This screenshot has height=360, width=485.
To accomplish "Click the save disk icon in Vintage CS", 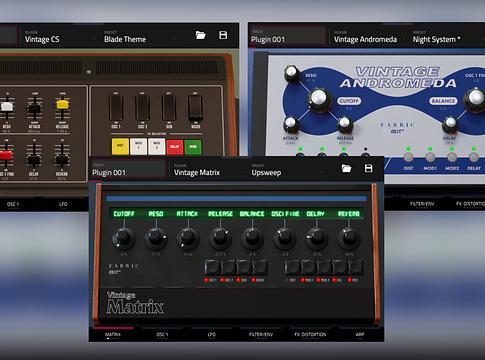I will pos(223,35).
